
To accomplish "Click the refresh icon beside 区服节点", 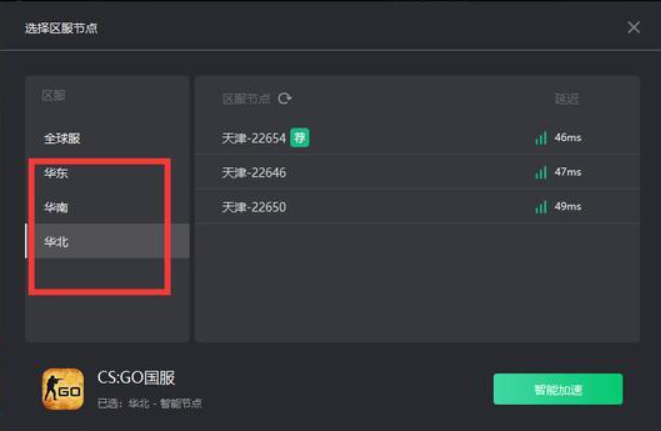I will click(285, 98).
